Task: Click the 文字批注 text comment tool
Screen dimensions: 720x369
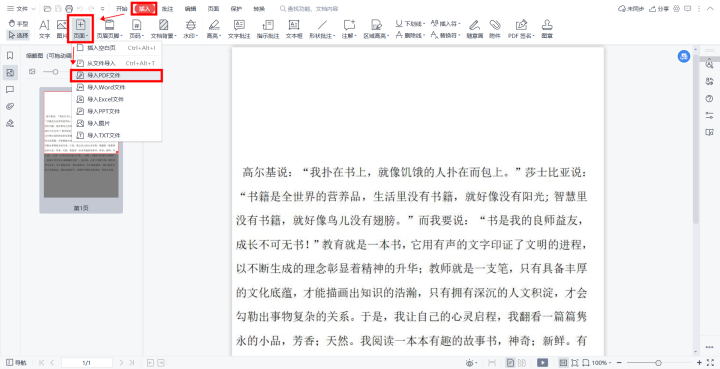Action: pos(239,29)
